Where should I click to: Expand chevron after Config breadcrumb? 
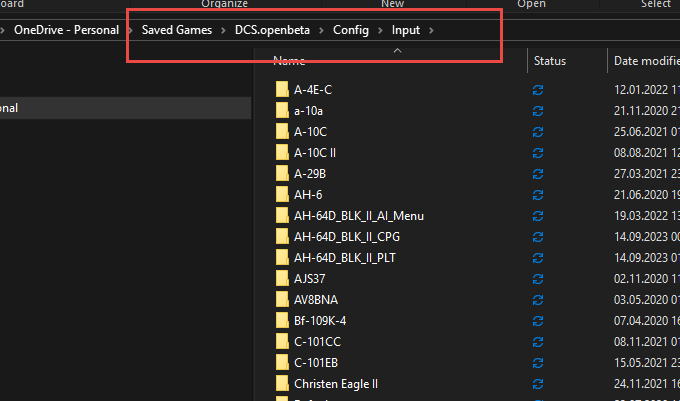click(x=380, y=30)
